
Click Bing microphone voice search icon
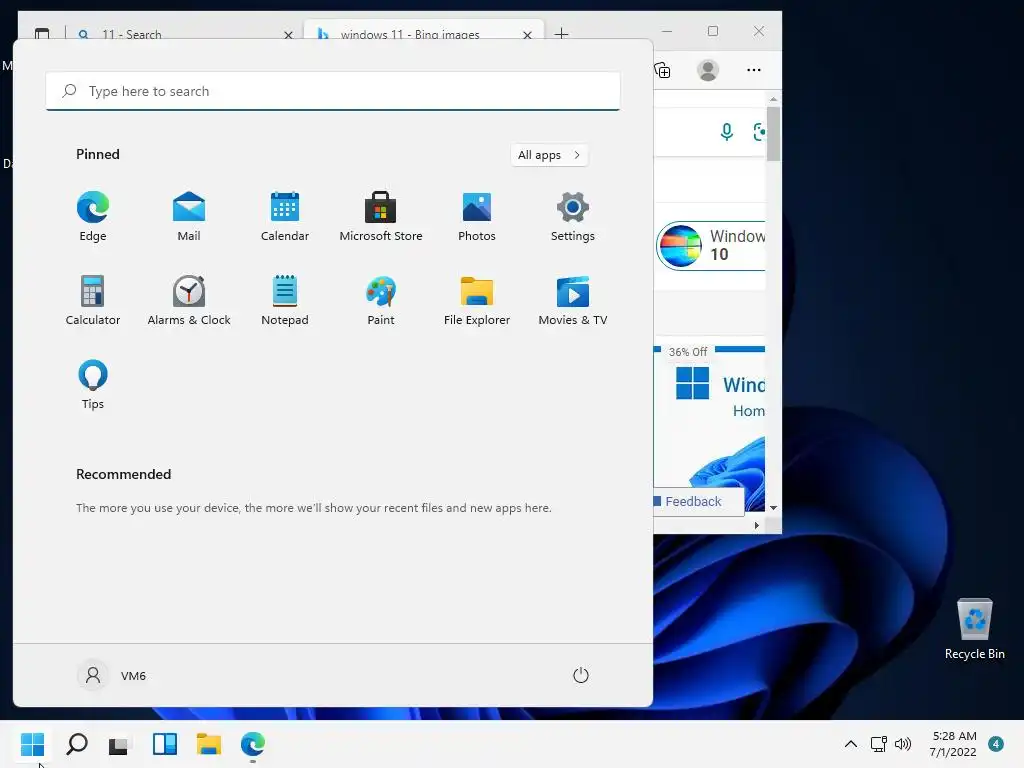pyautogui.click(x=726, y=132)
